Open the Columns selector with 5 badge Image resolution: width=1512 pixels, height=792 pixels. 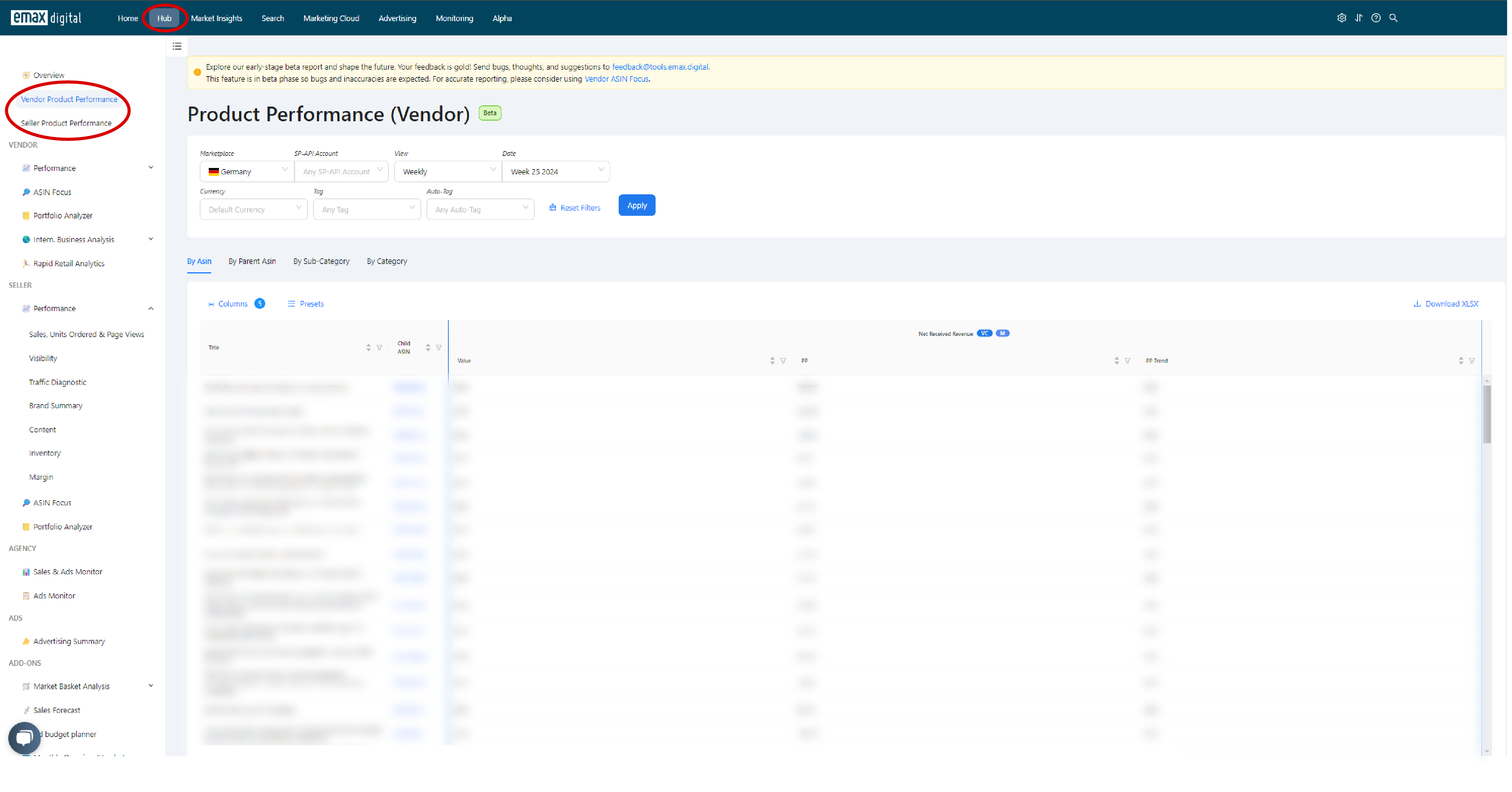[x=237, y=304]
